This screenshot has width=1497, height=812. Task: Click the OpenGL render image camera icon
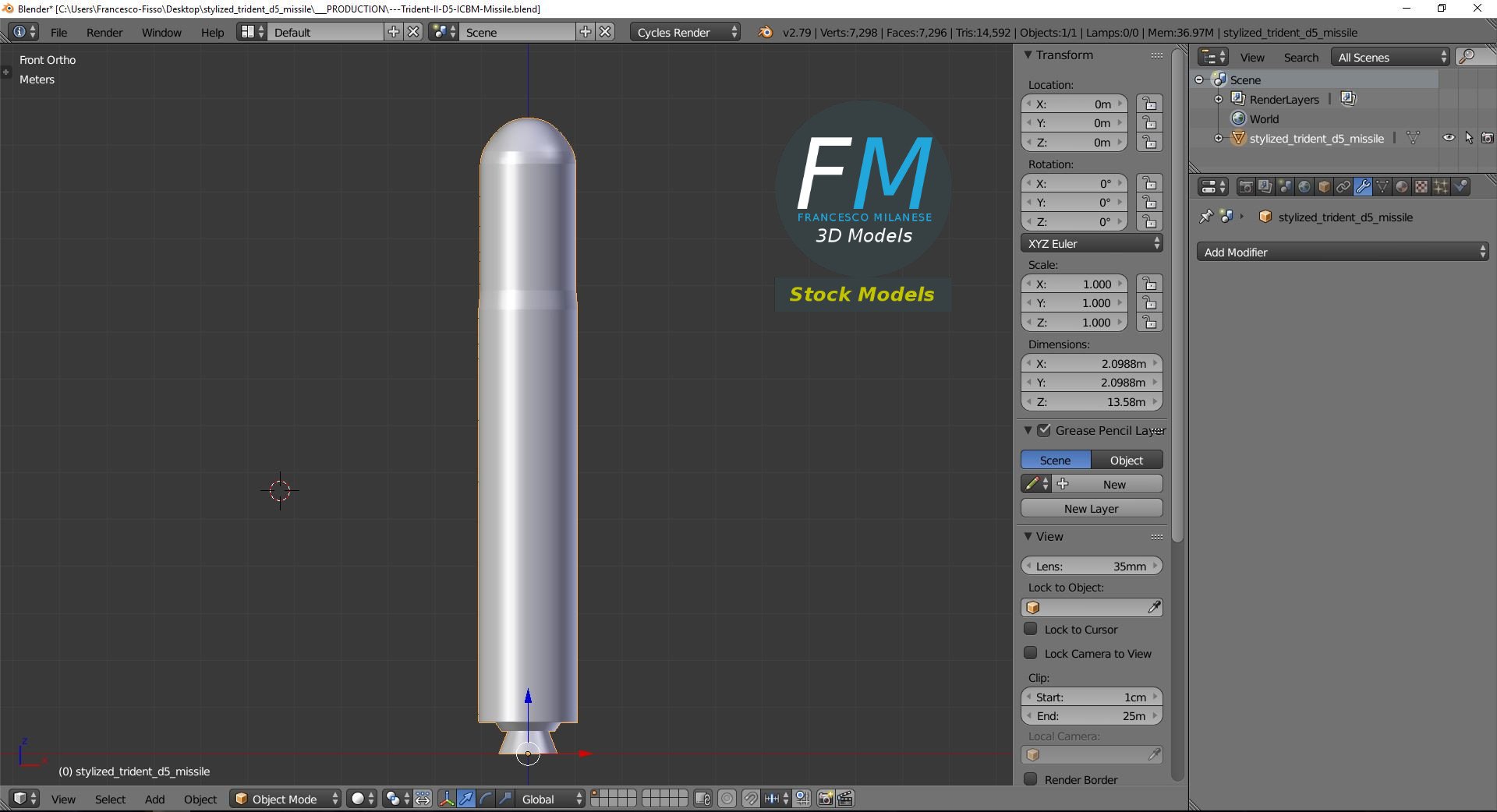coord(825,799)
